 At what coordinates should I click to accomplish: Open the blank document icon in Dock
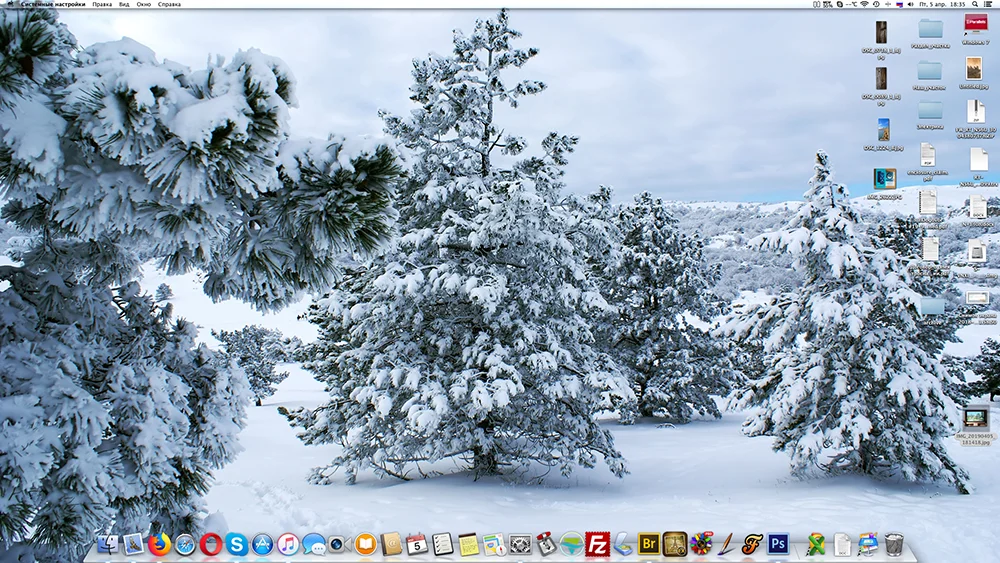point(842,545)
